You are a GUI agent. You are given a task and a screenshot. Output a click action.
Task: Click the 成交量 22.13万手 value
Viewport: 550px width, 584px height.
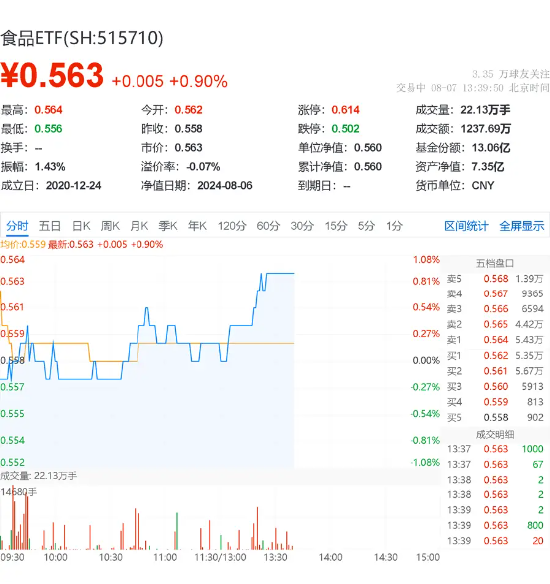(485, 110)
